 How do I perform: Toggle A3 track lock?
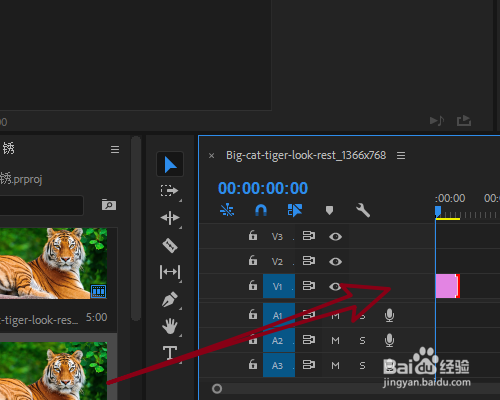coord(253,364)
